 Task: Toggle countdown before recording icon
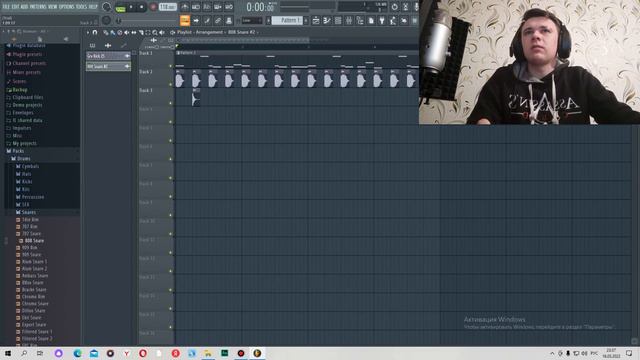(x=207, y=7)
